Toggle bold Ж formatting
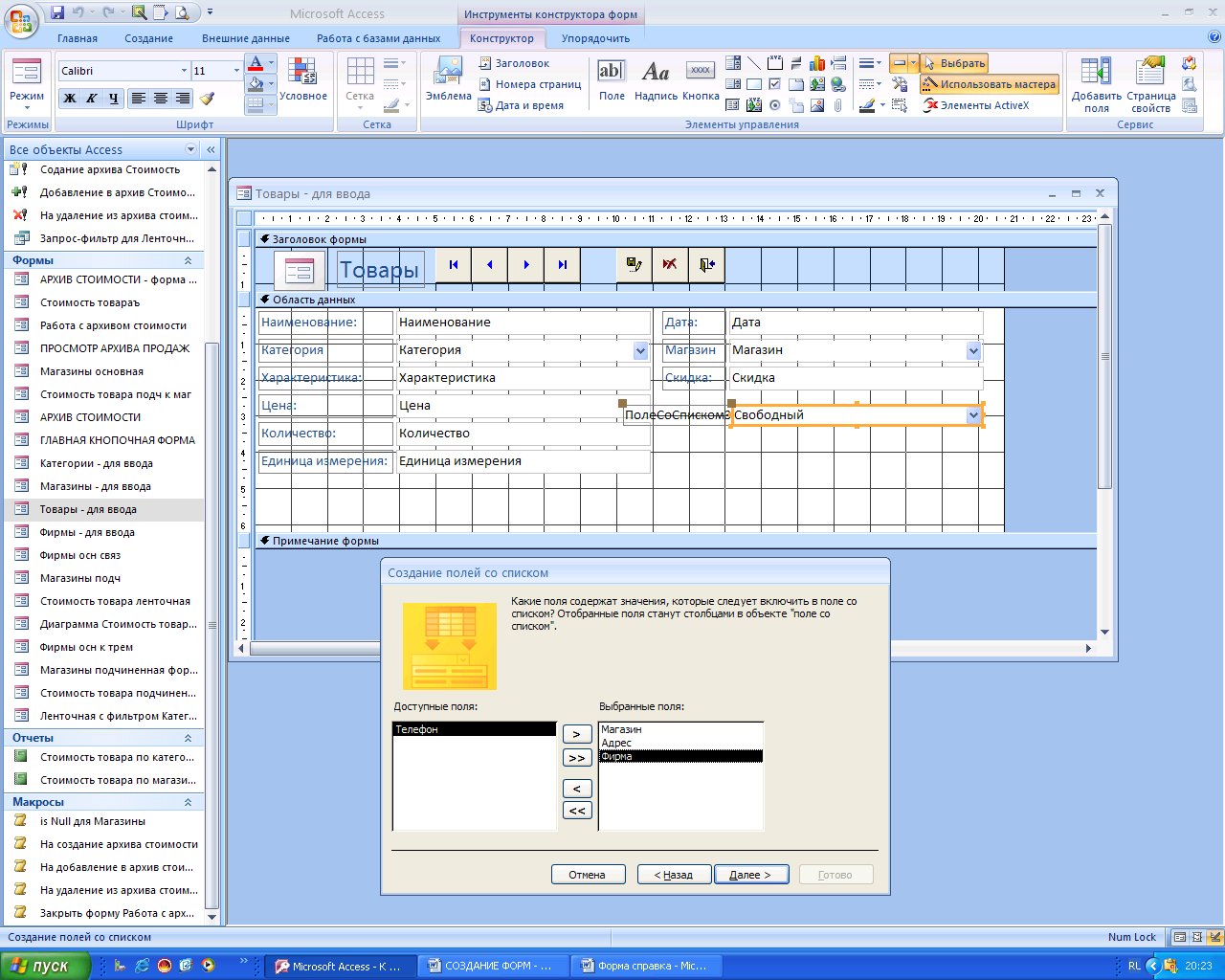This screenshot has width=1225, height=980. tap(69, 98)
